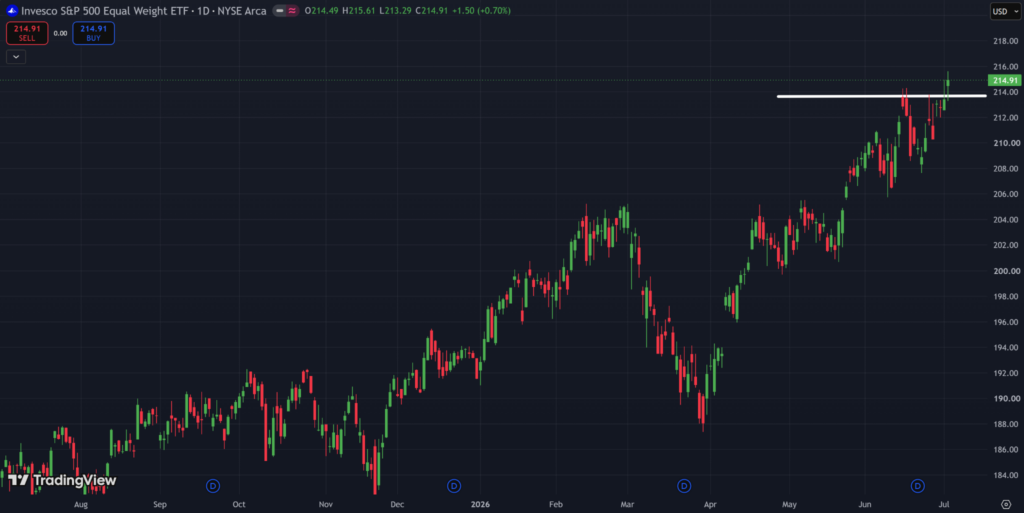Open the USD currency dropdown
Screen dimensions: 1024x513
pos(1005,11)
